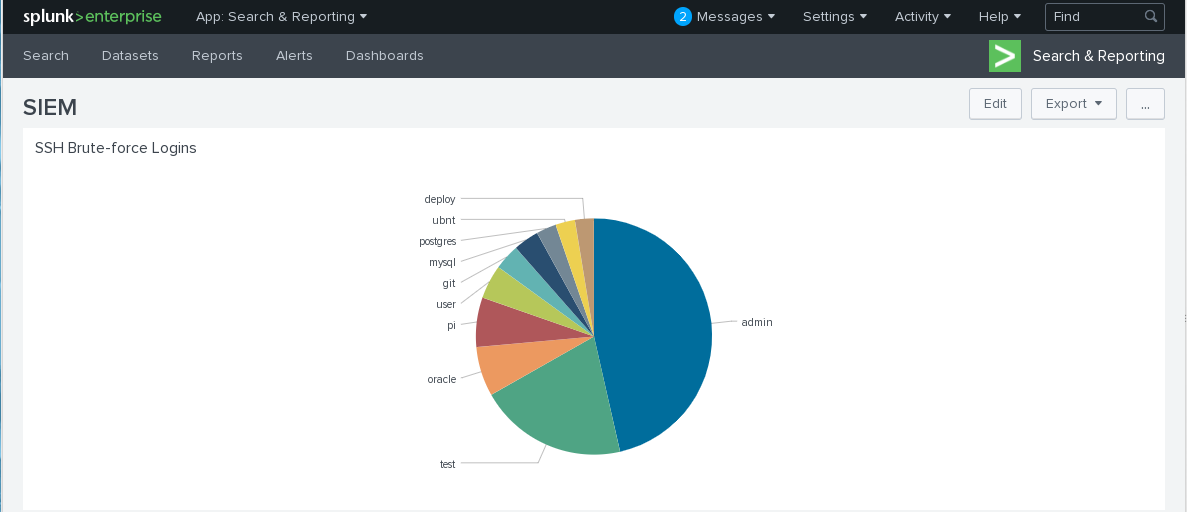
Task: Click the Edit dashboard button
Action: pyautogui.click(x=995, y=104)
